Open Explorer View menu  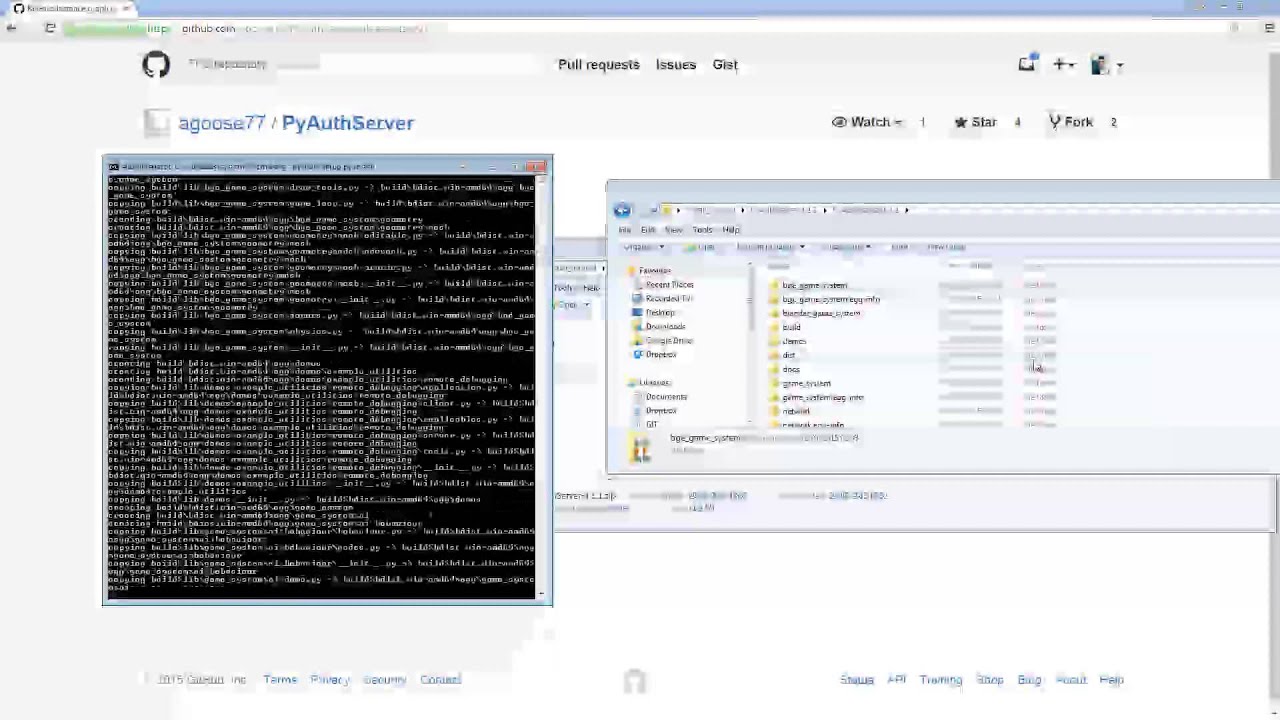(x=674, y=230)
